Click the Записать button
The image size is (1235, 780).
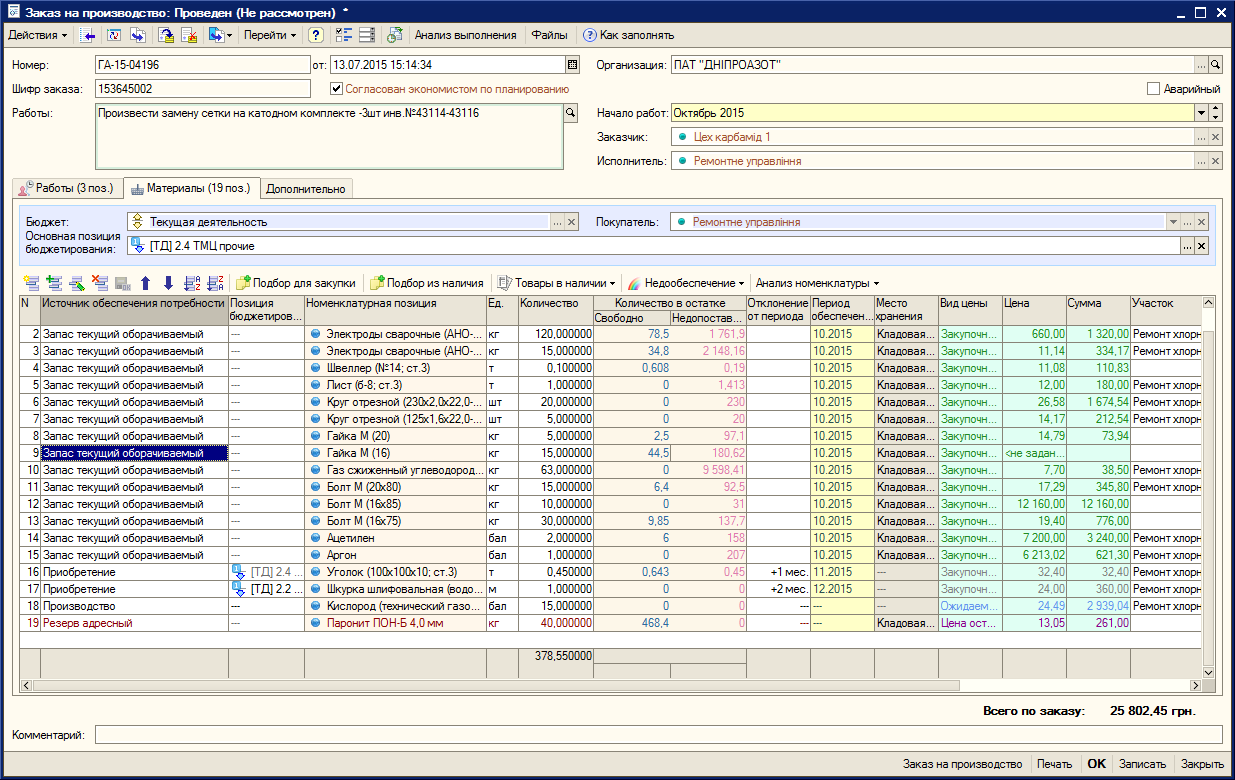(x=1141, y=763)
